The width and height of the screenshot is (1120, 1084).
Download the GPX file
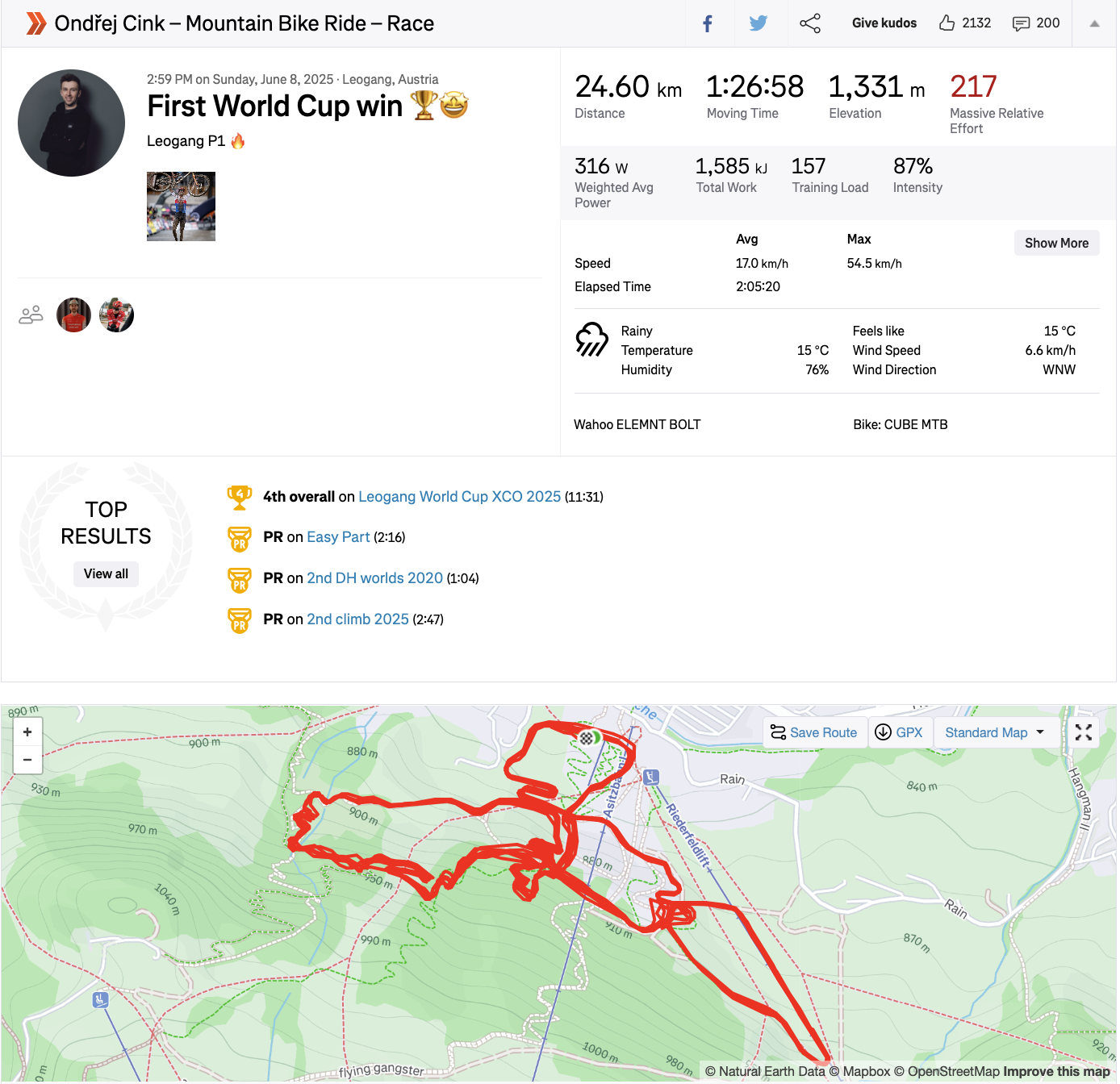900,732
